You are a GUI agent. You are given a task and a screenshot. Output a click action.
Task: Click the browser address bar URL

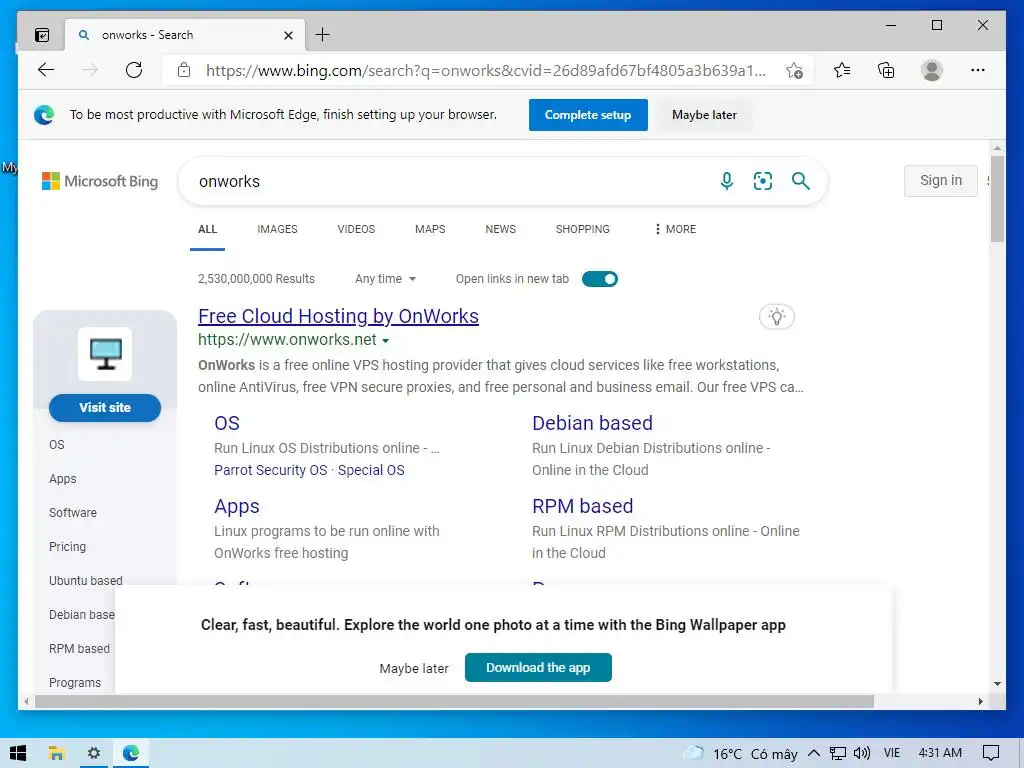[x=486, y=71]
